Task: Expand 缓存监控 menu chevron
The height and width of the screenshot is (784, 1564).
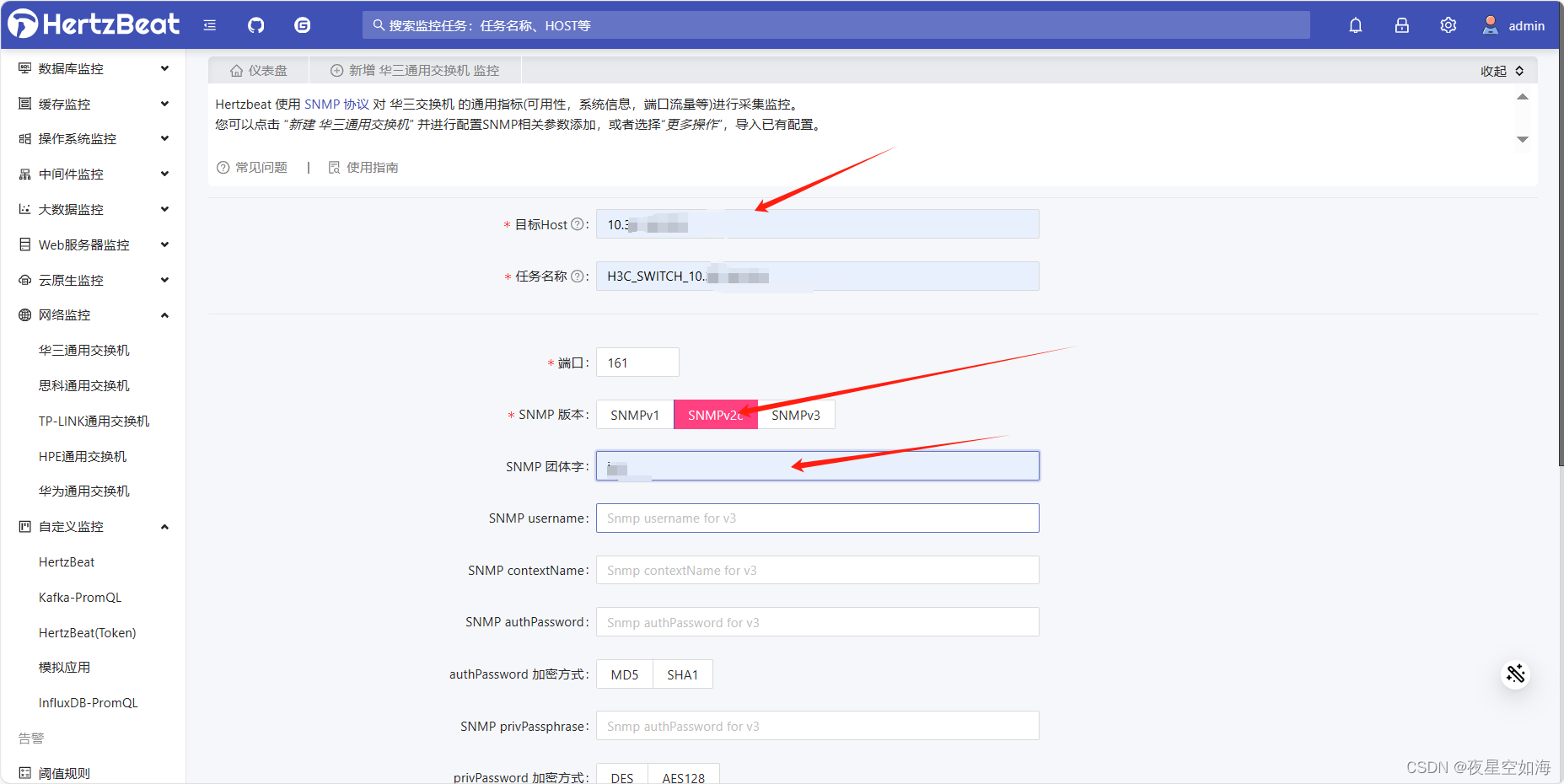Action: tap(164, 104)
